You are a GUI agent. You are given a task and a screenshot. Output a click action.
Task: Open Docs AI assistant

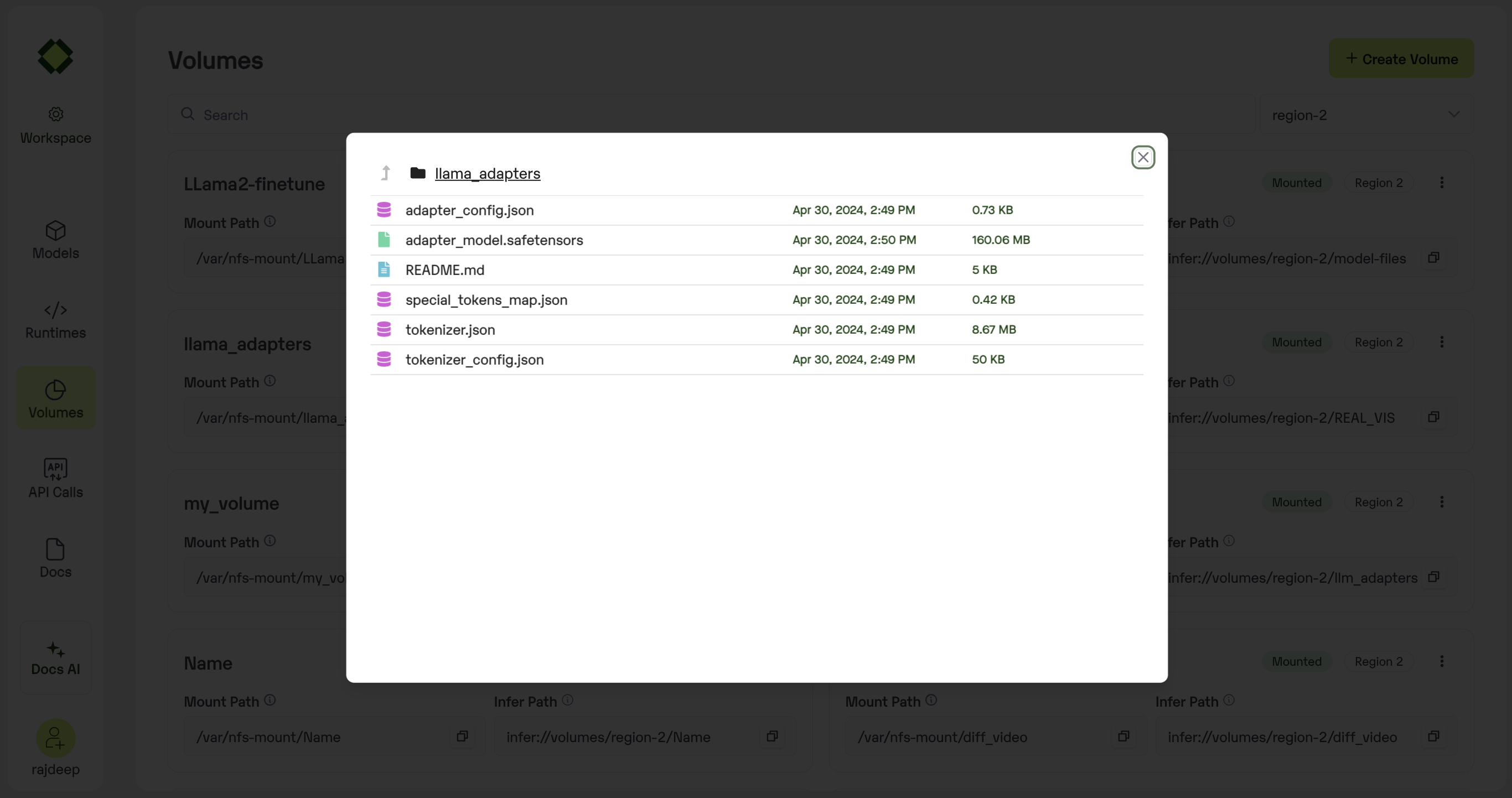coord(56,657)
